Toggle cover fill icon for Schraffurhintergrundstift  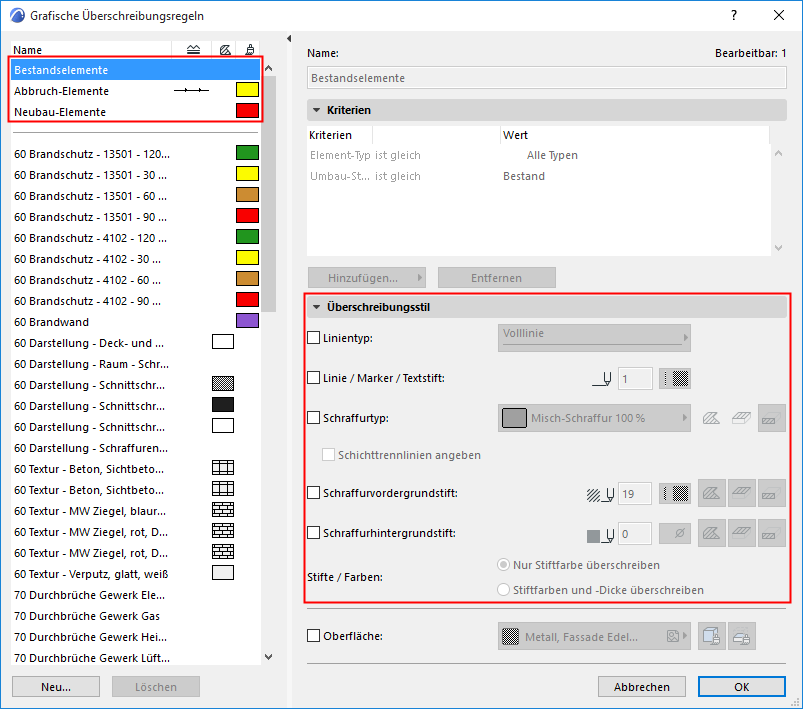[742, 533]
